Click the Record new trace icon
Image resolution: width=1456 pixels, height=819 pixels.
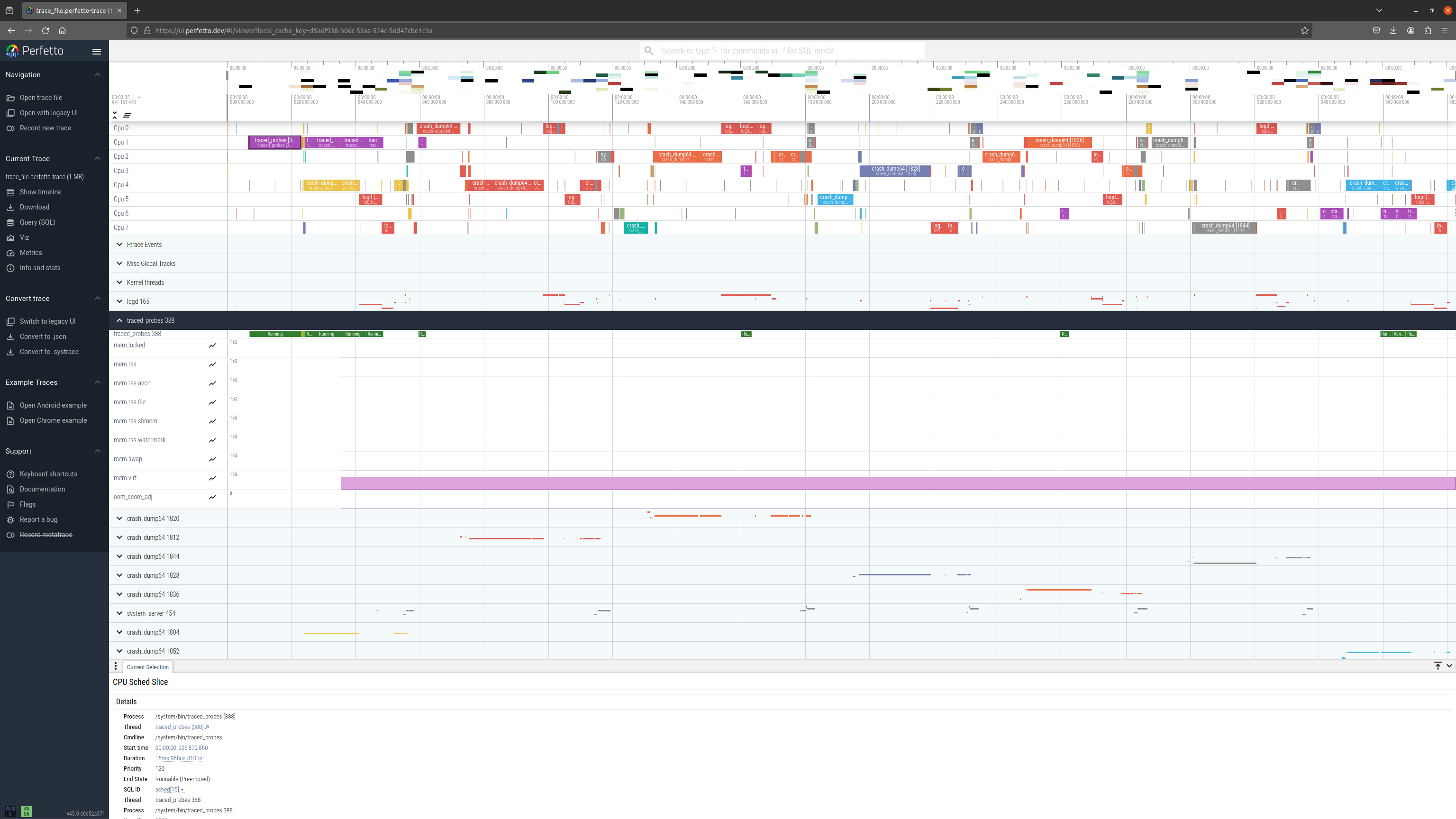pyautogui.click(x=10, y=128)
